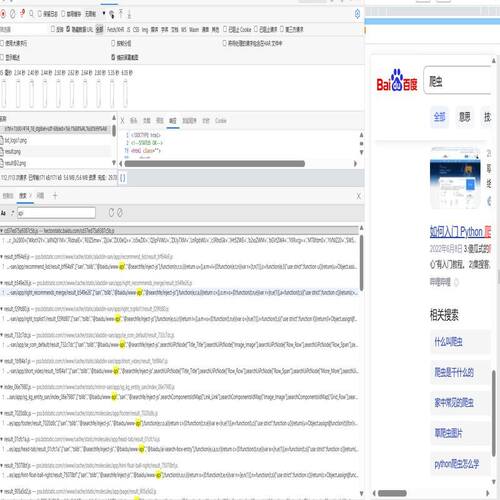The image size is (500, 500).
Task: Click the search query input field in drawer
Action: [x=56, y=213]
